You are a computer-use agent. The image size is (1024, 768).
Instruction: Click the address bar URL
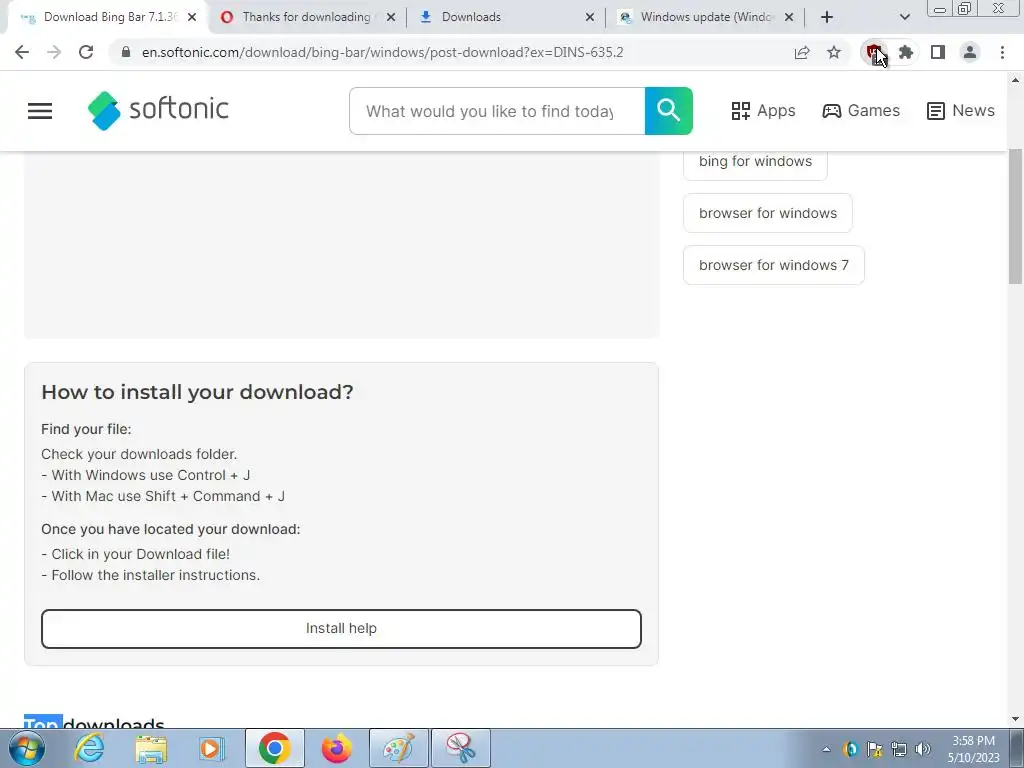383,52
